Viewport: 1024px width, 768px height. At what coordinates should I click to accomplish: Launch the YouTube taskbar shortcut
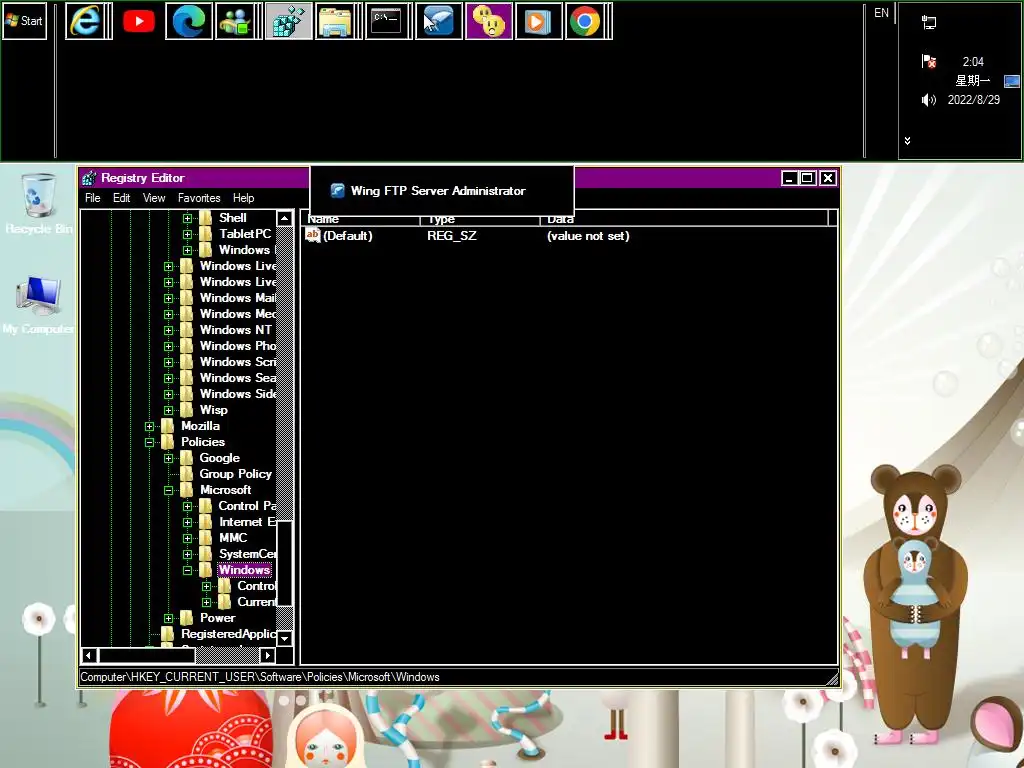pyautogui.click(x=139, y=21)
